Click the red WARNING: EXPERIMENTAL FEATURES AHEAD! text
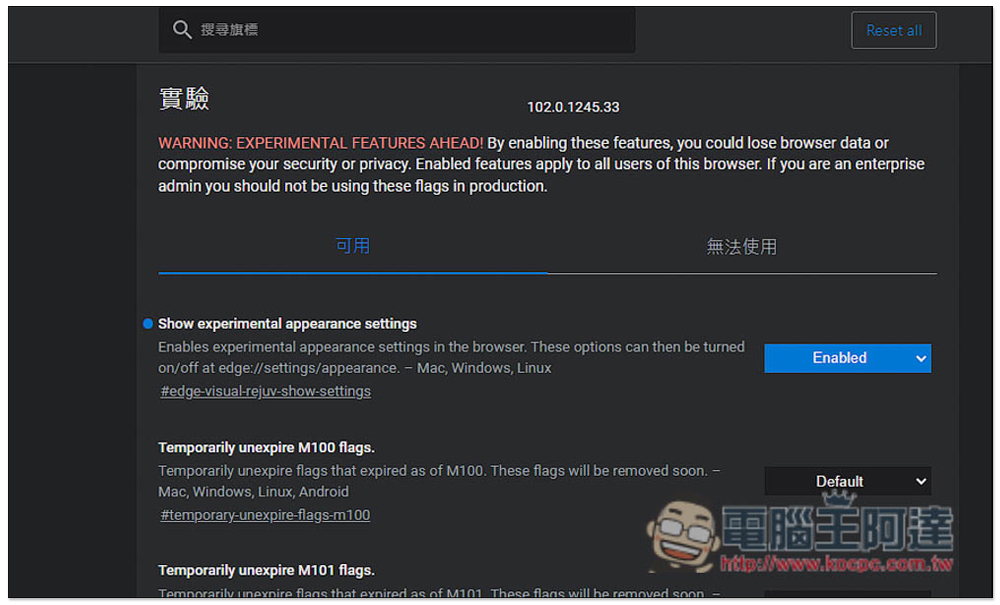The image size is (1000, 605). (x=321, y=143)
